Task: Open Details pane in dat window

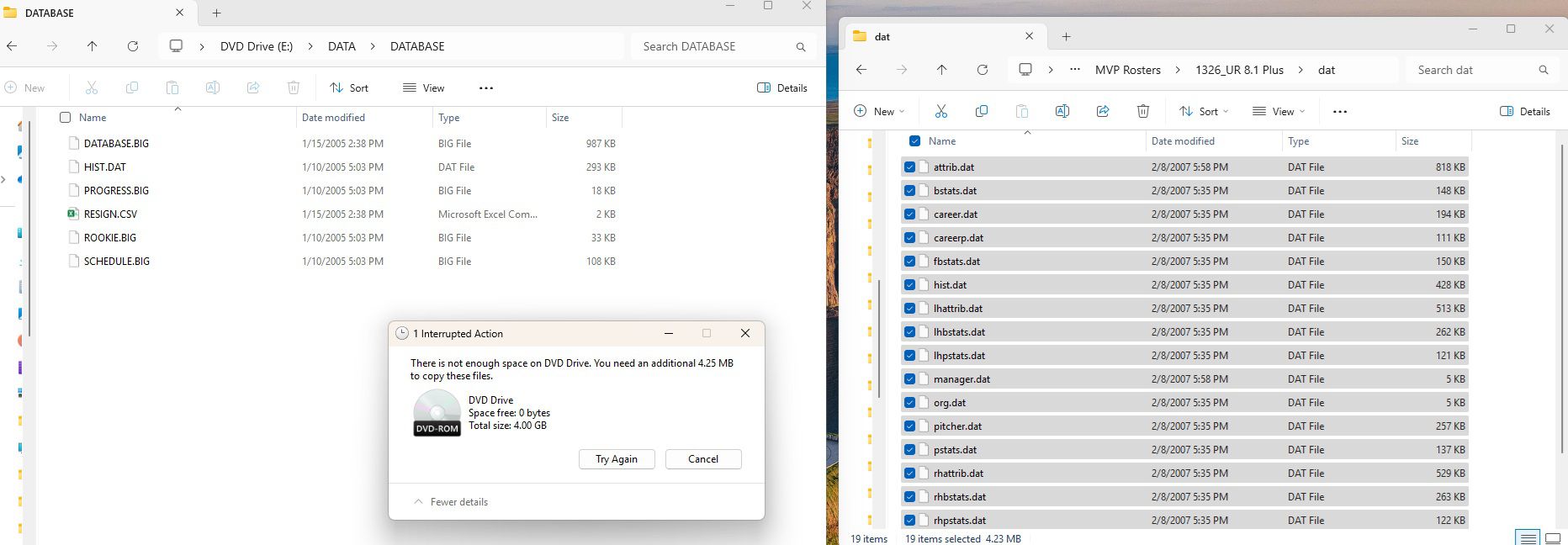Action: pyautogui.click(x=1525, y=111)
